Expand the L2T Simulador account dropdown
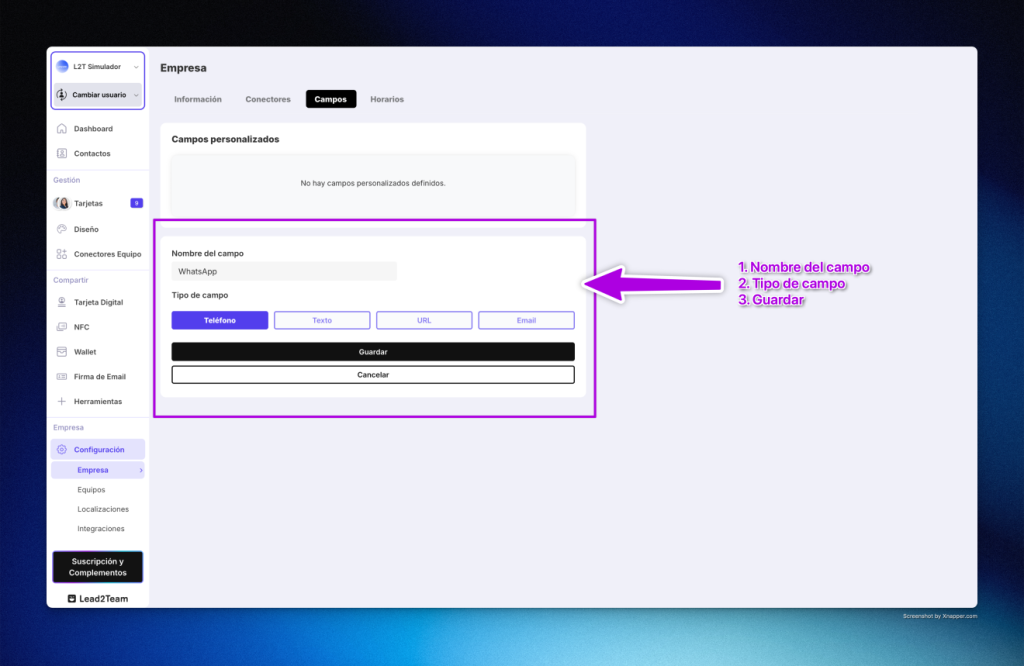 [135, 67]
